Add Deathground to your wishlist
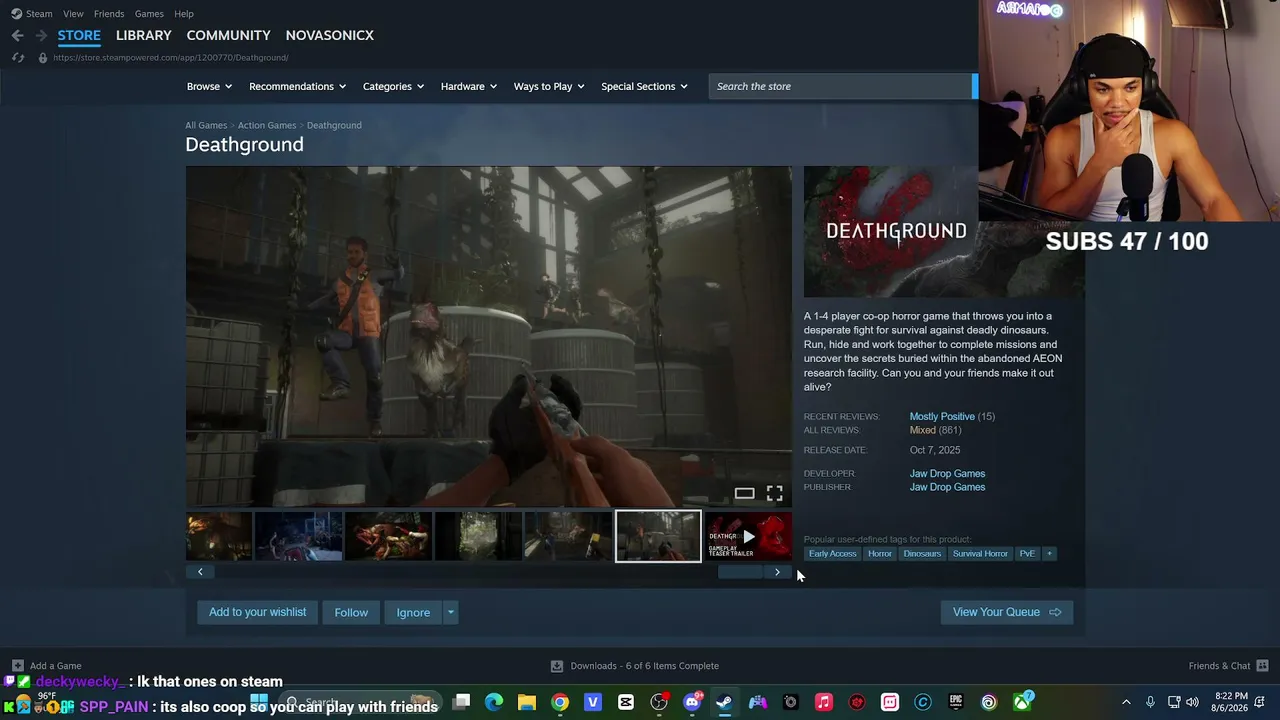The image size is (1280, 720). pyautogui.click(x=258, y=612)
